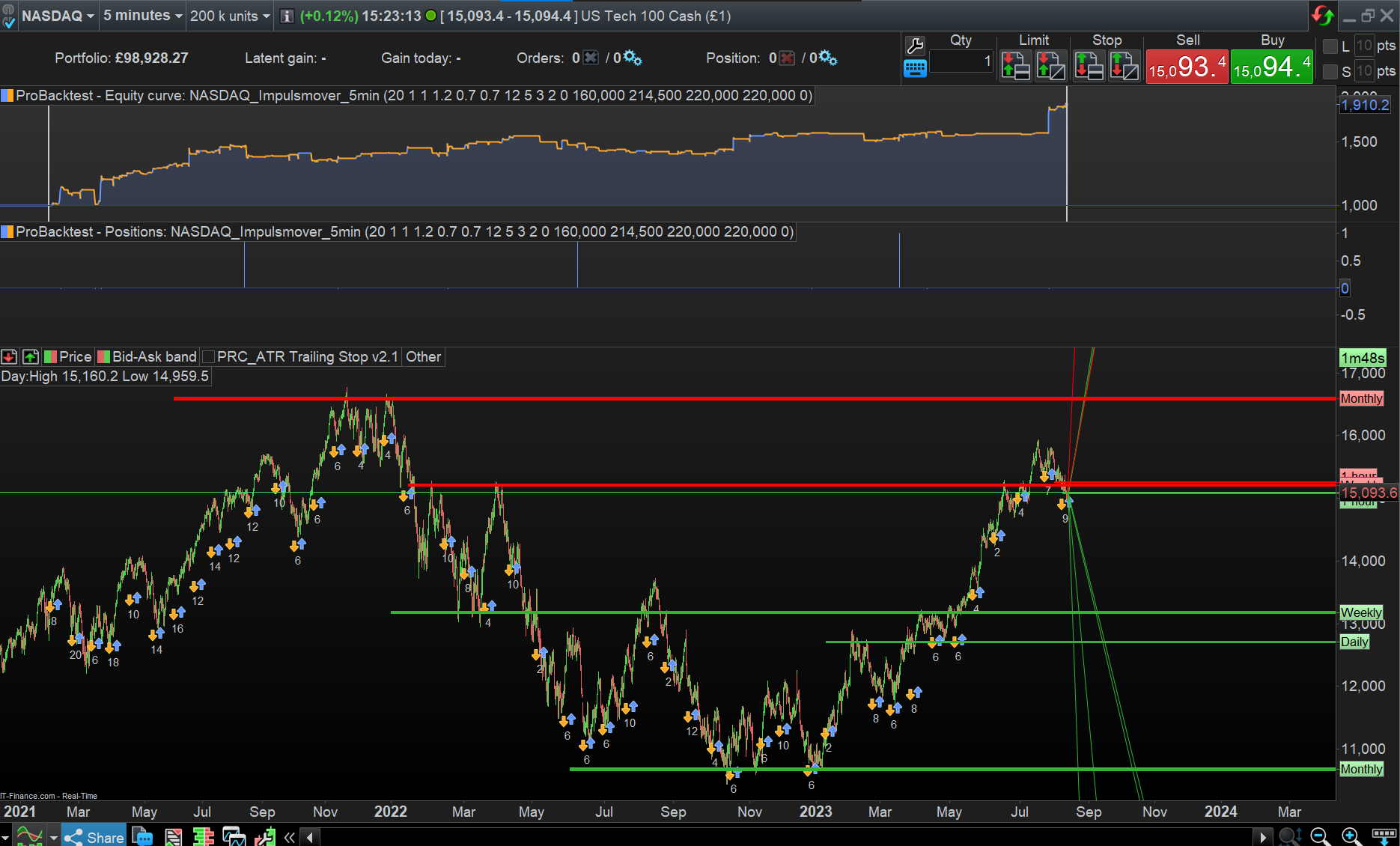The width and height of the screenshot is (1400, 846).
Task: Cancel all orders X icon
Action: (591, 58)
